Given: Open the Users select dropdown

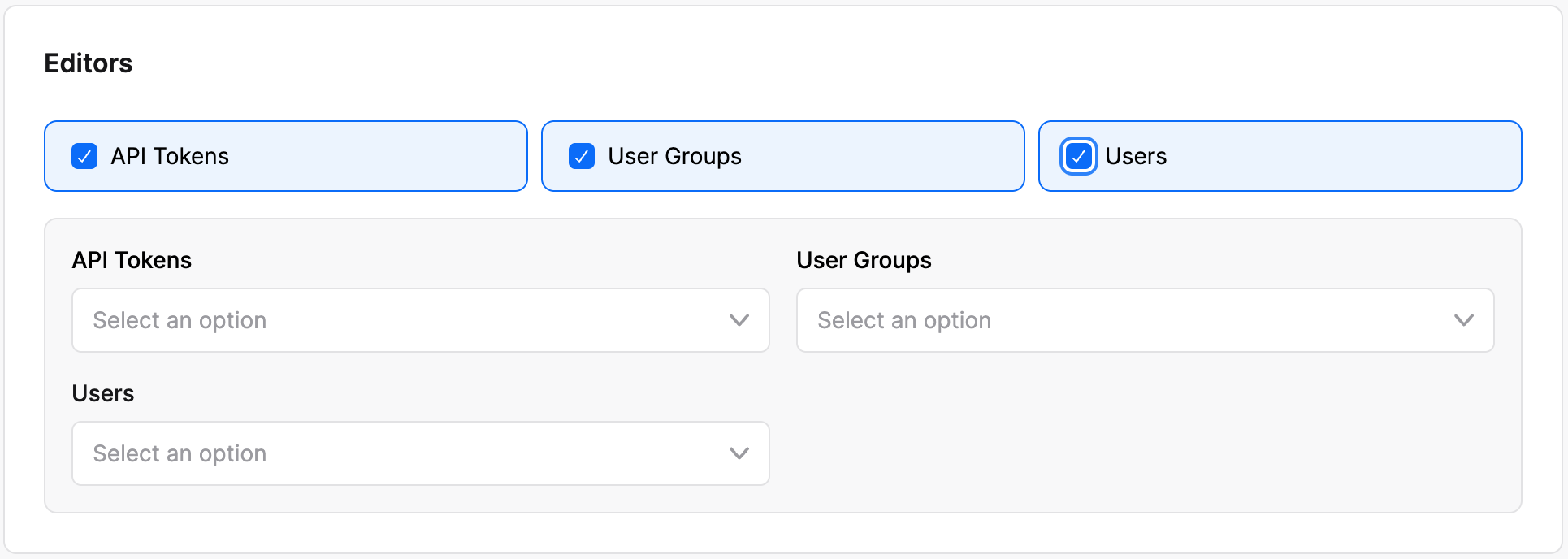Looking at the screenshot, I should click(x=421, y=453).
